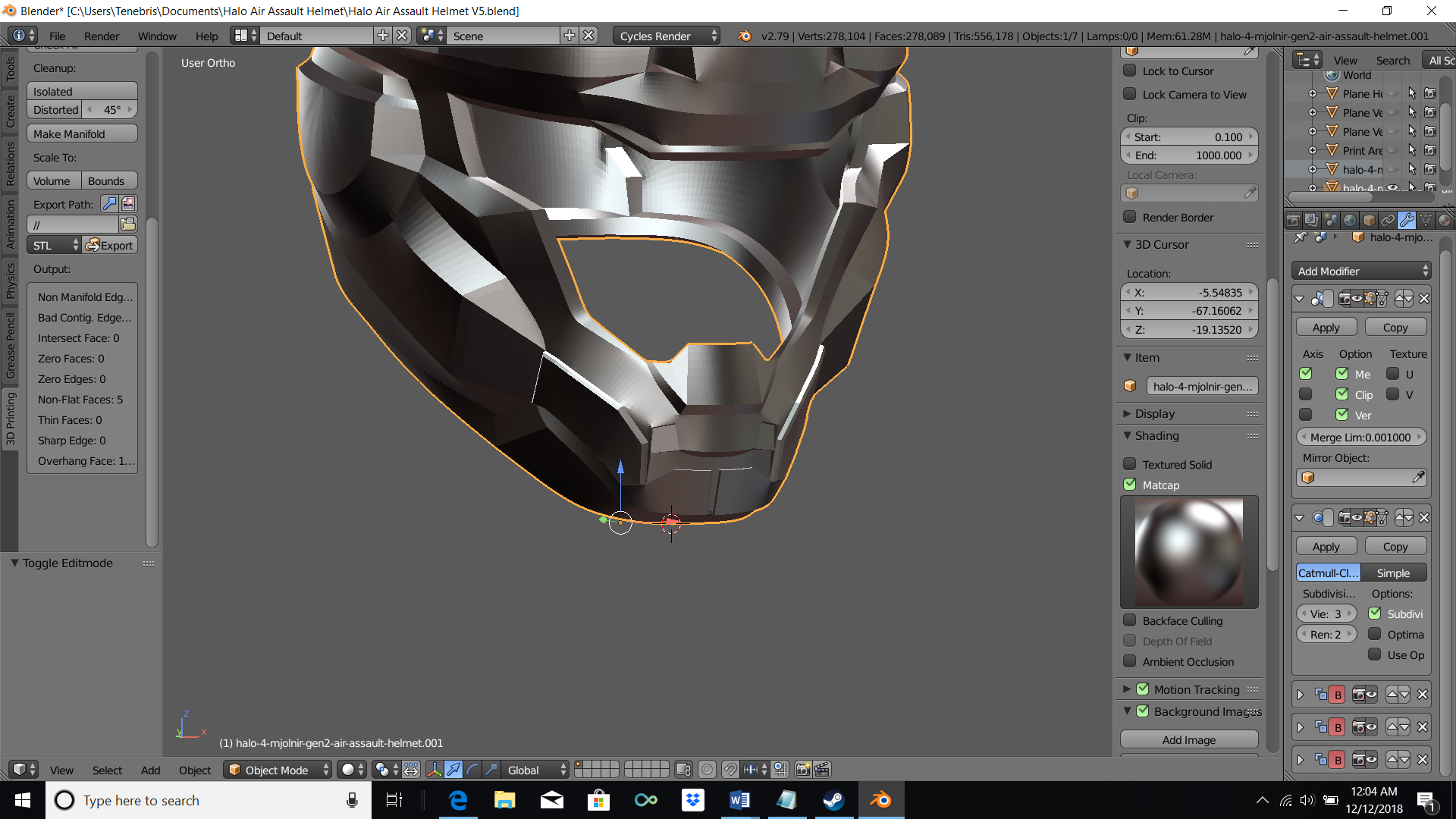
Task: Enable Textured Solid shading checkbox
Action: 1130,464
